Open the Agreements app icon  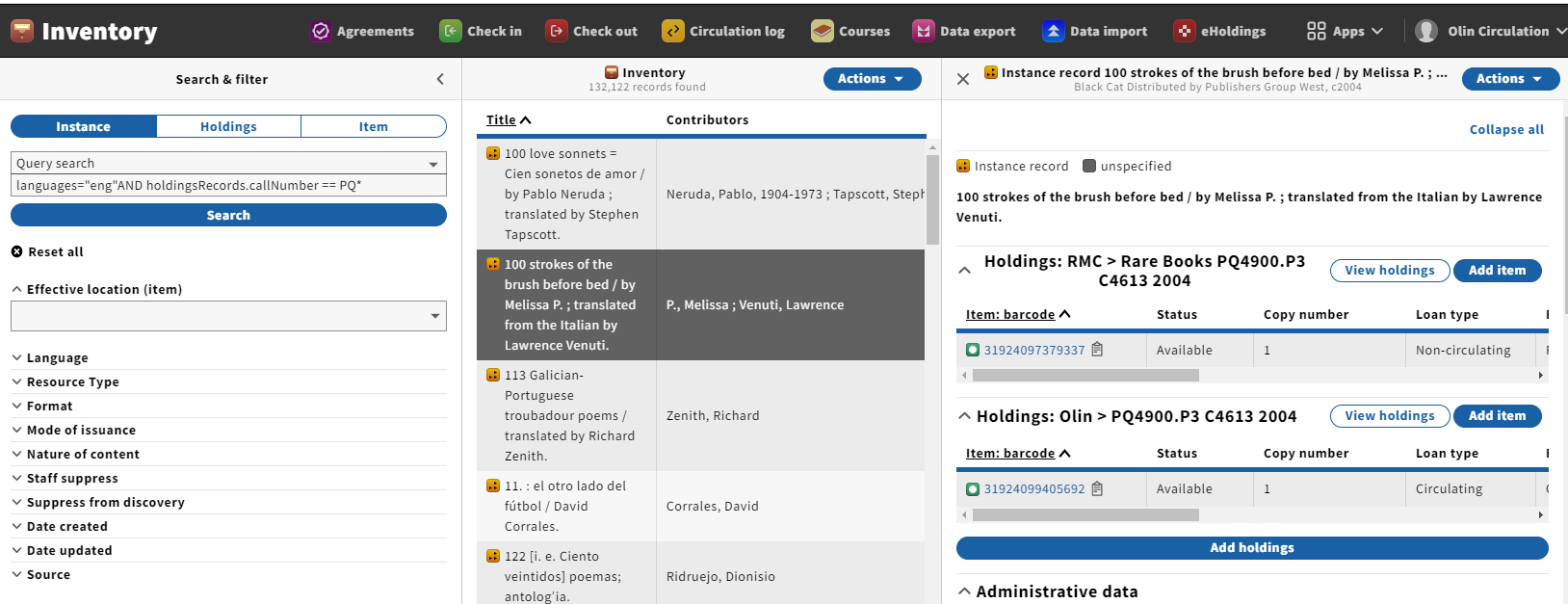click(321, 31)
